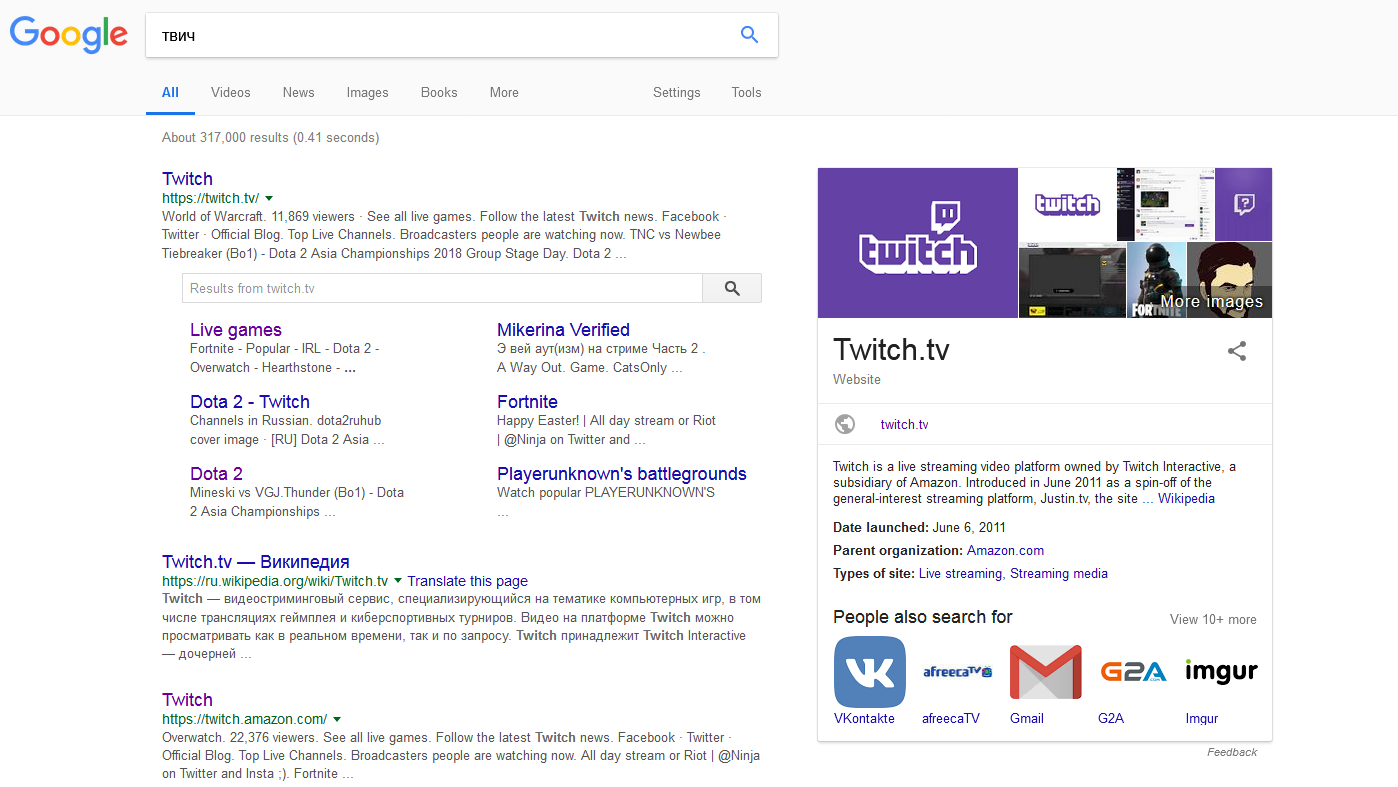Expand the arrow next to ru.wikipedia.org URL

pyautogui.click(x=398, y=581)
